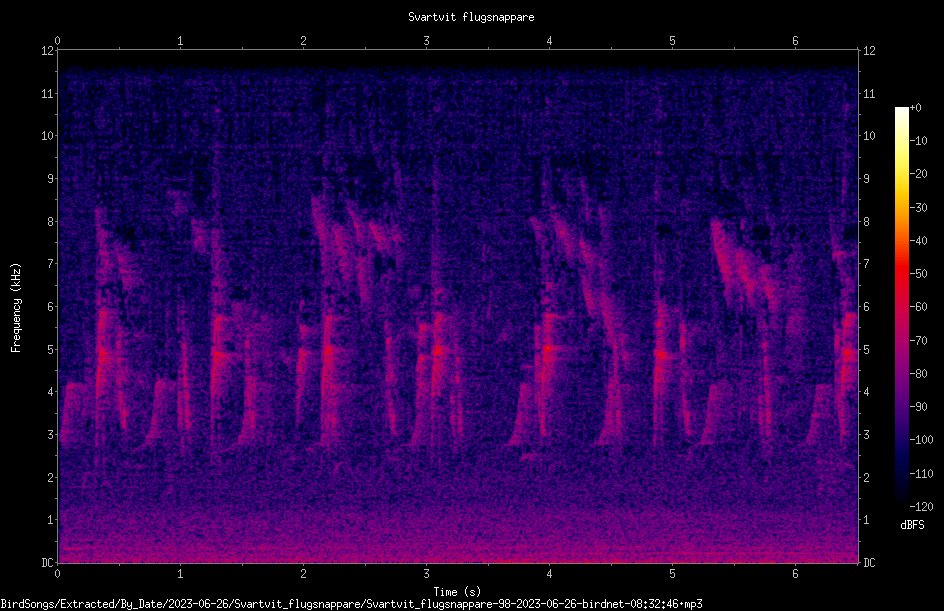The height and width of the screenshot is (611, 944).
Task: Select the '-30' value on the color scale
Action: 918,208
